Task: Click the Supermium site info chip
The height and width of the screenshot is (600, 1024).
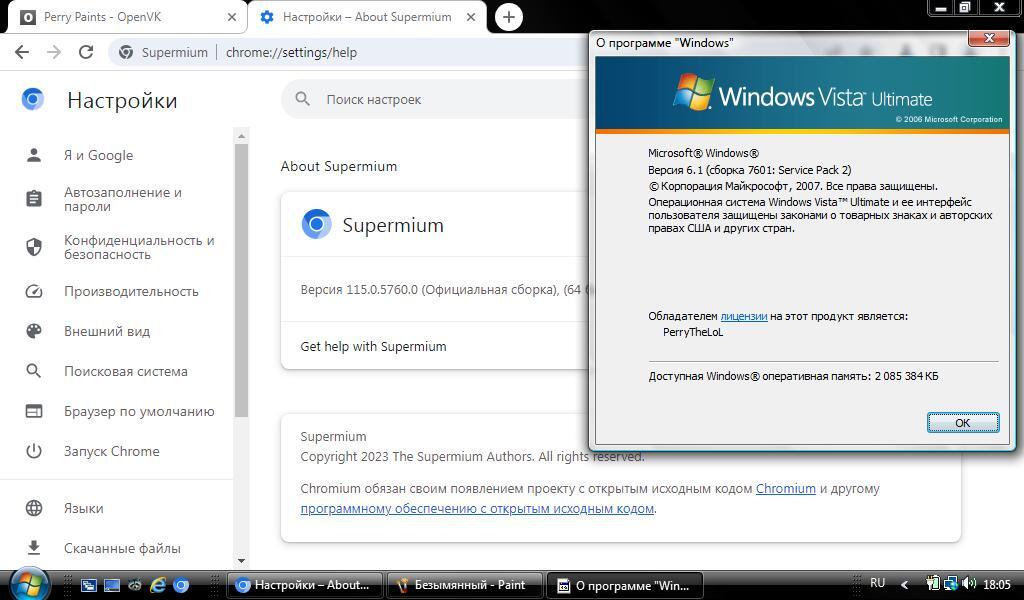Action: coord(163,52)
